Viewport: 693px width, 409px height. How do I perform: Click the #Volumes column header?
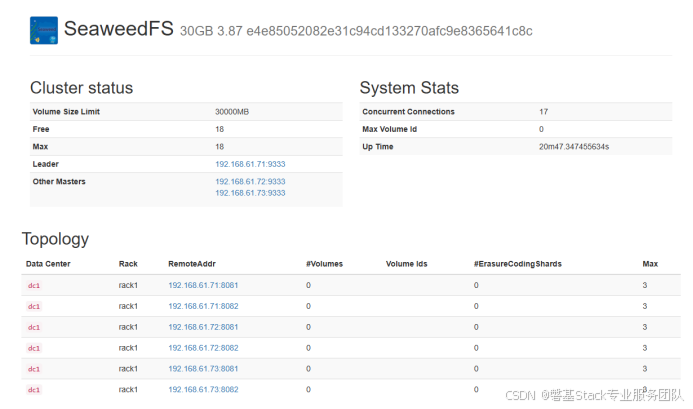click(x=324, y=264)
